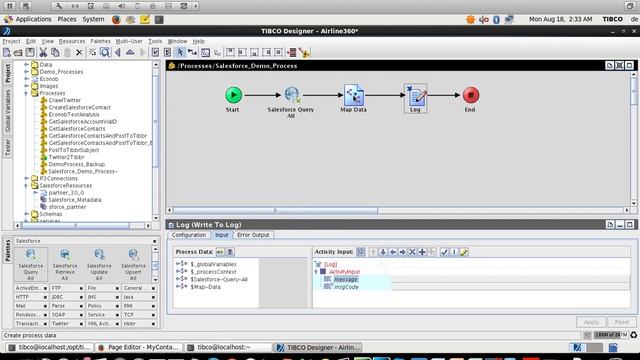
Task: Open the Applications menu in the GNOME panel
Action: pos(33,19)
